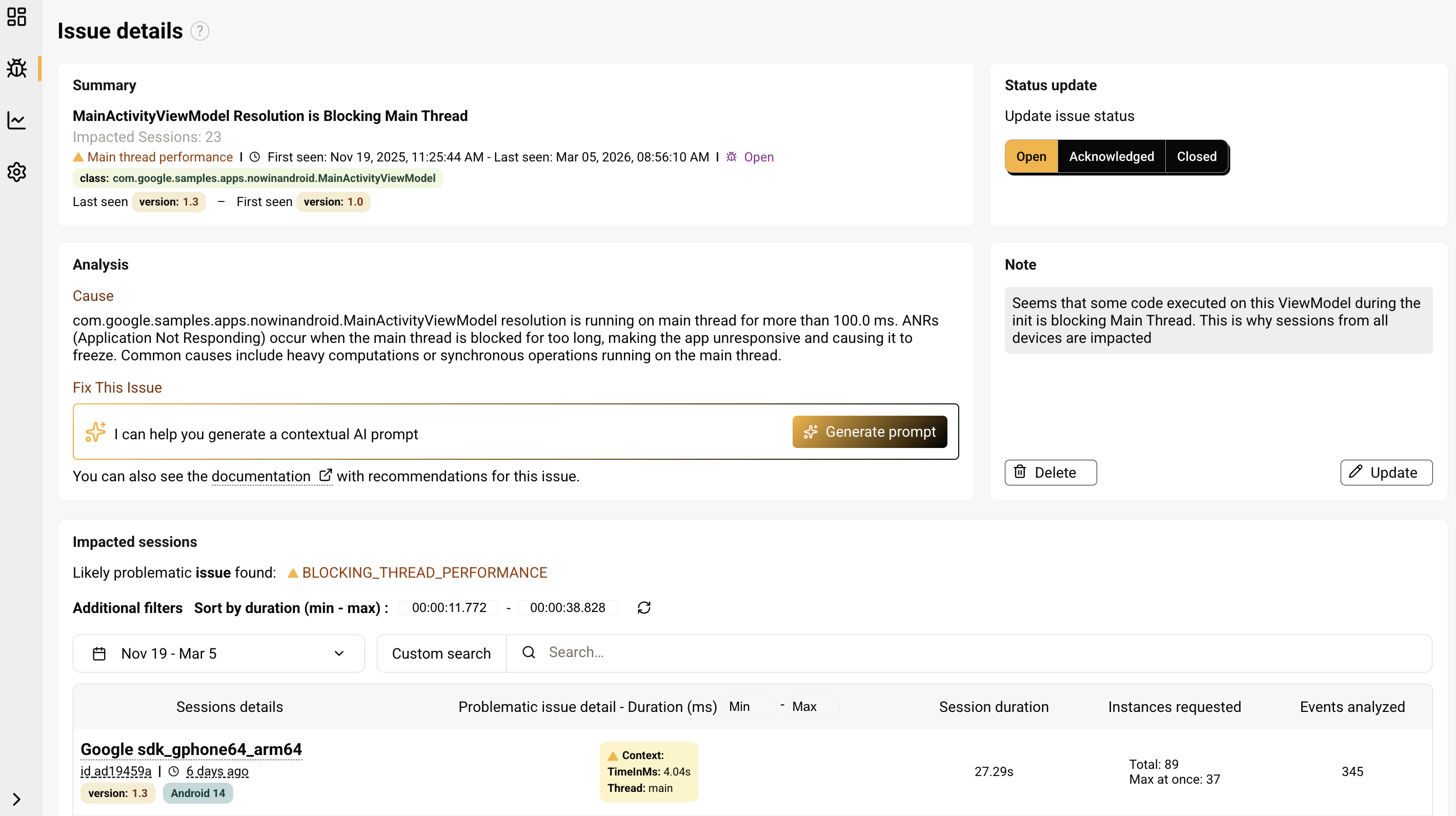Screen dimensions: 1456x816
Task: Open the settings gear in sidebar
Action: (x=17, y=172)
